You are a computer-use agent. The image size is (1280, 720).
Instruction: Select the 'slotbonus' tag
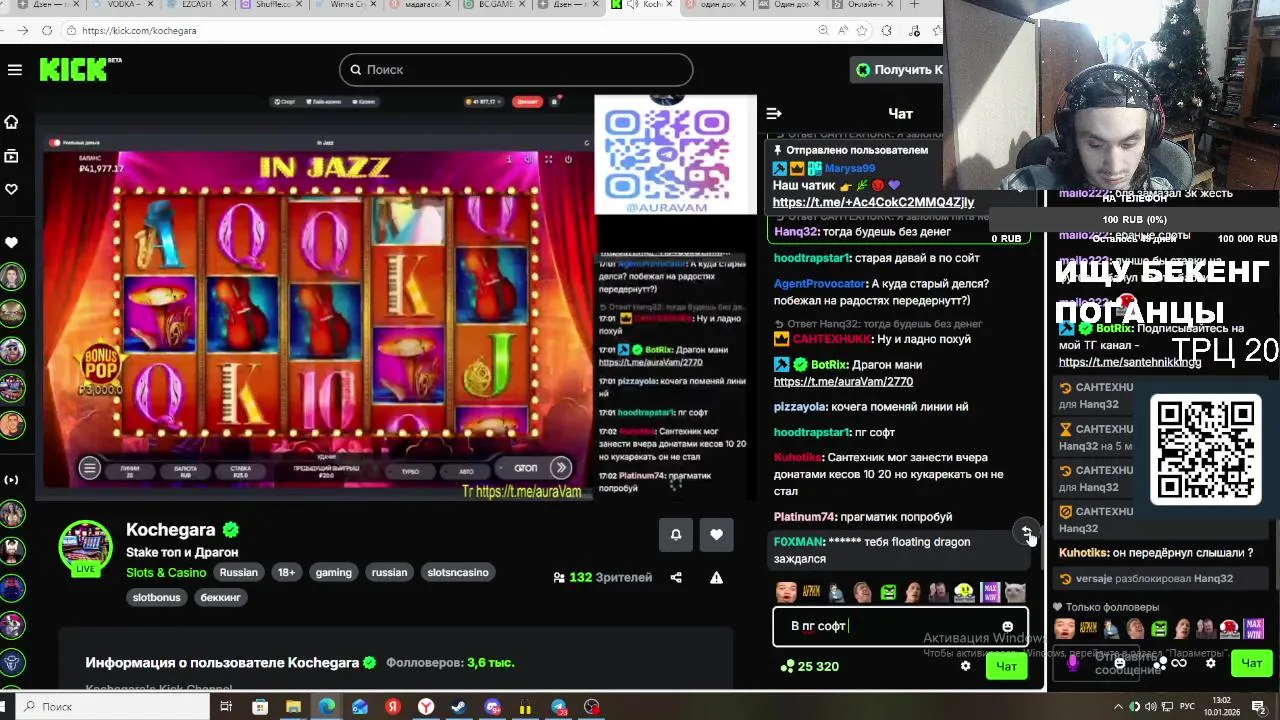(156, 597)
